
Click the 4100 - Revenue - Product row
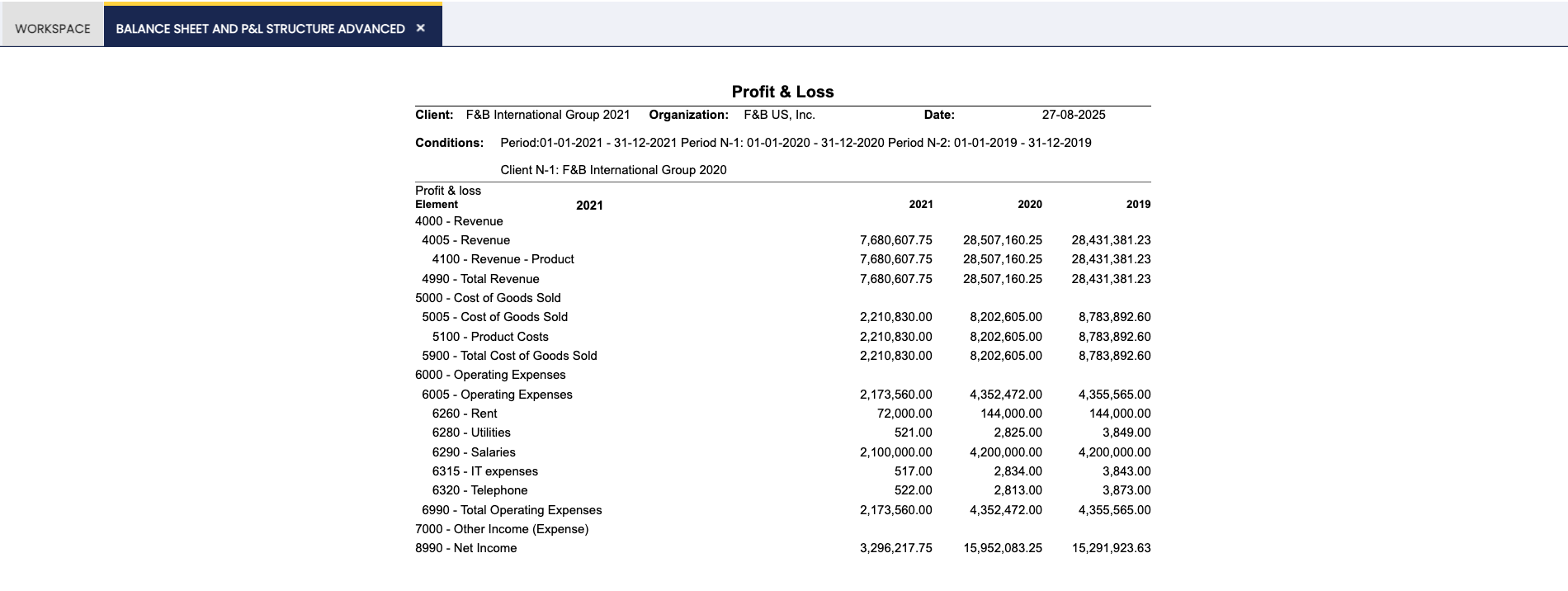[x=503, y=259]
